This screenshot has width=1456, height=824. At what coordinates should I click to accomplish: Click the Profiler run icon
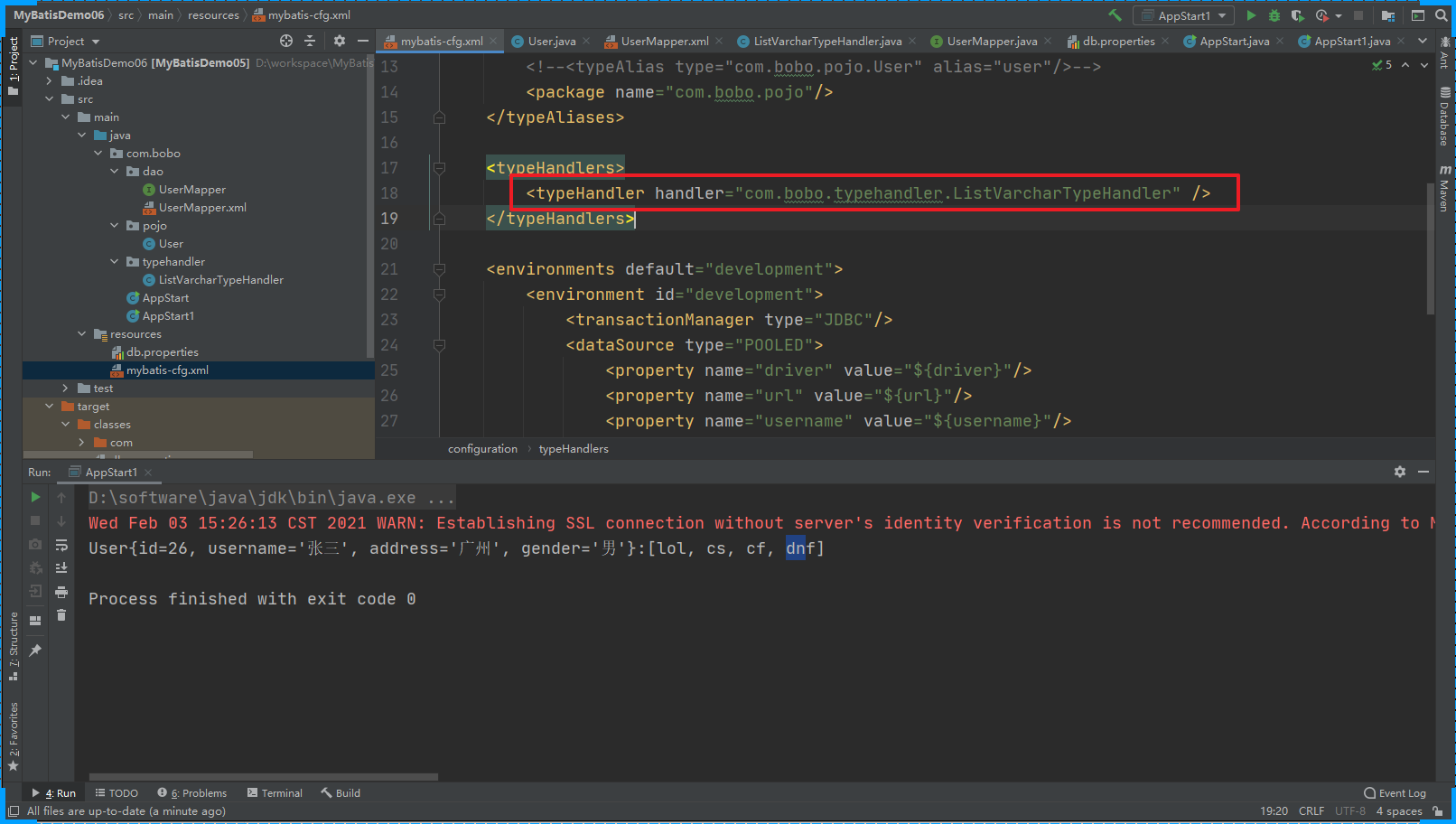(x=1321, y=15)
